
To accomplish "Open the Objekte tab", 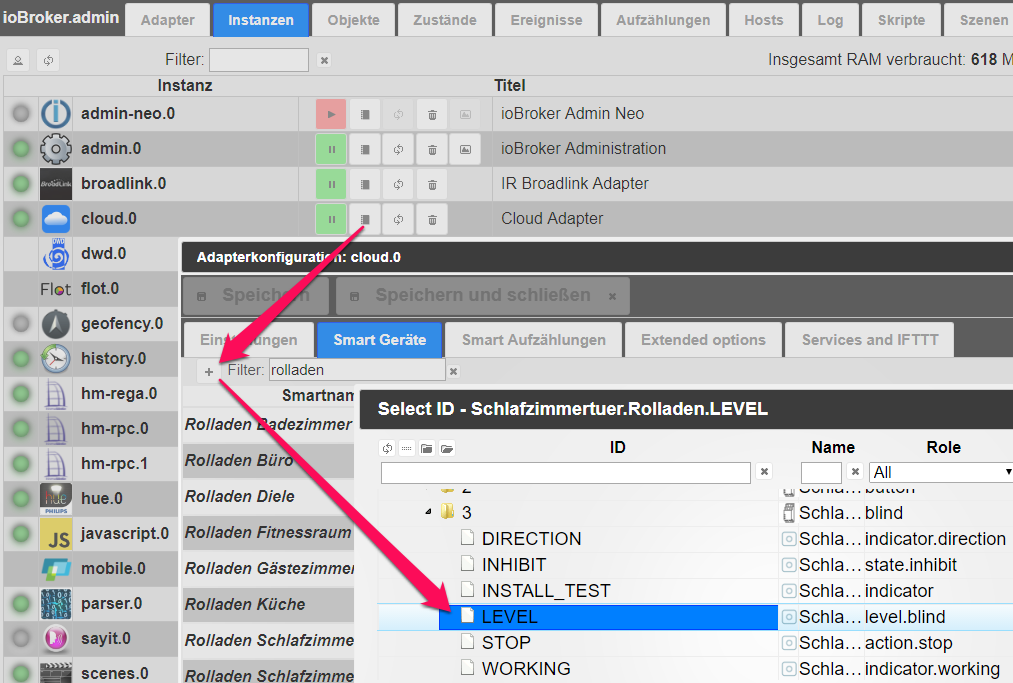I will [x=353, y=20].
